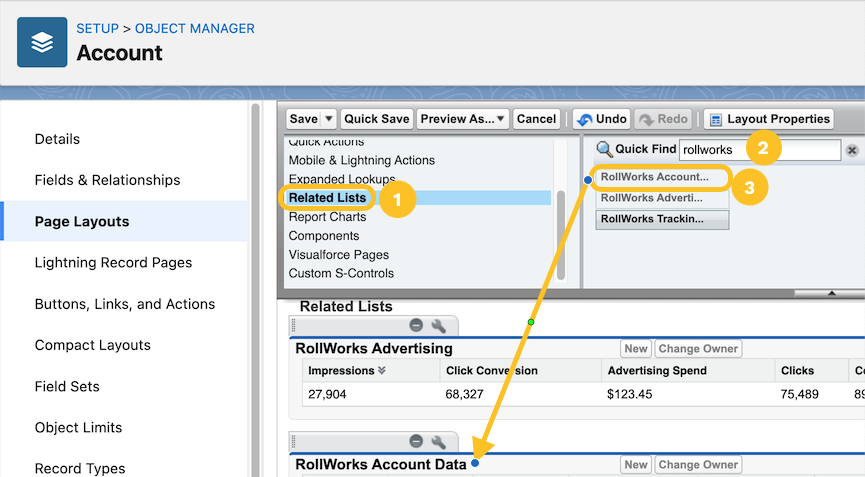Click the Quick Find input field

[x=760, y=150]
